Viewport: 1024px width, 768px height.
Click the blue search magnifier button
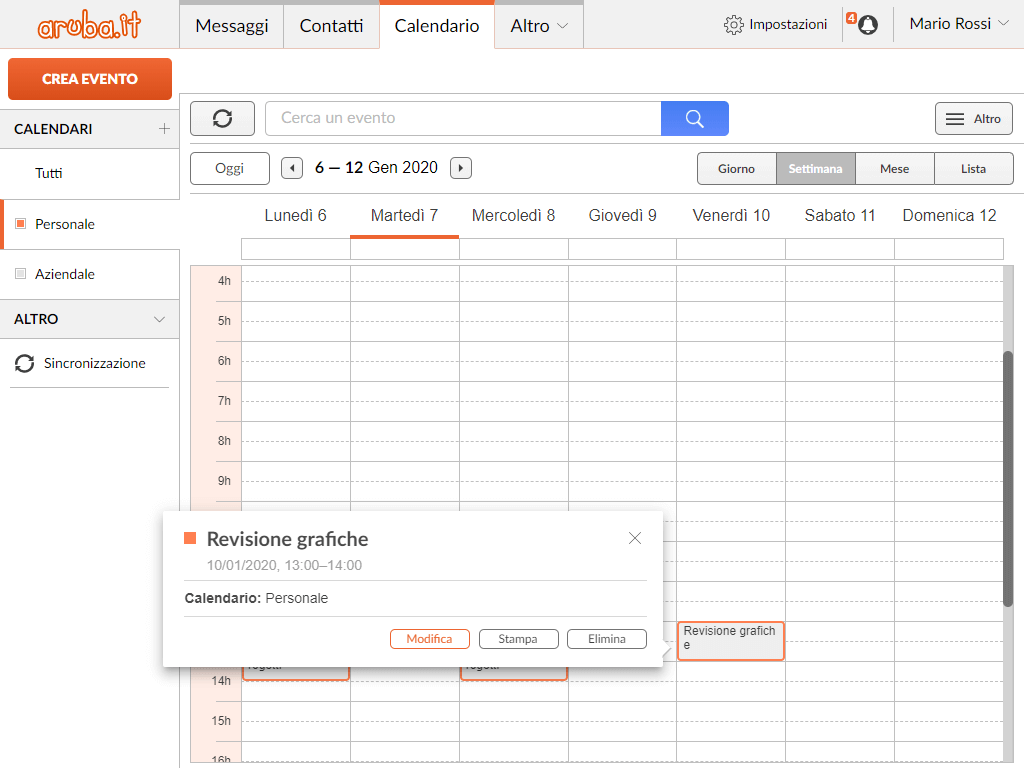click(694, 118)
